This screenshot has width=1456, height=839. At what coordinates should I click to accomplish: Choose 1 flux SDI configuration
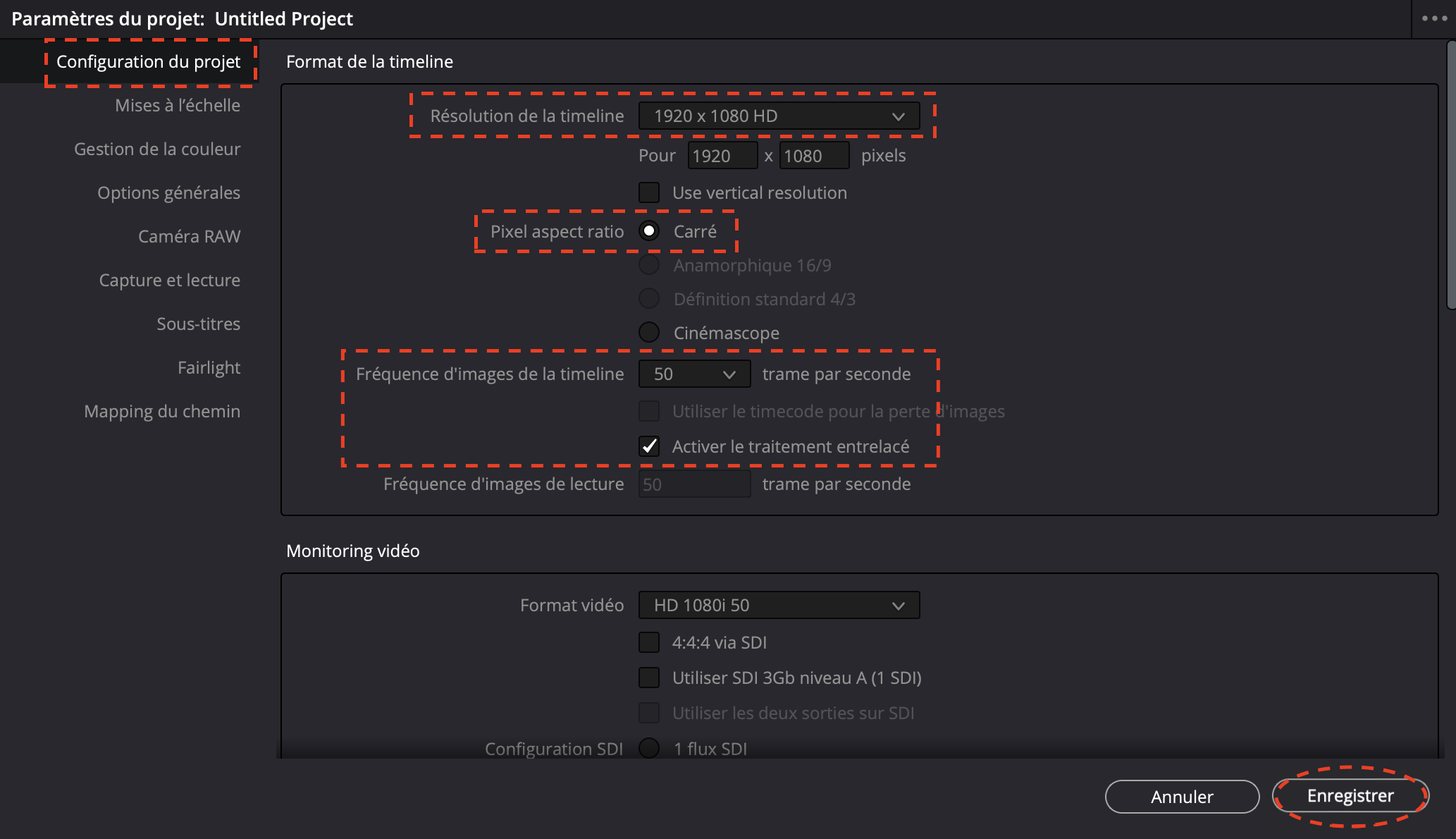tap(649, 748)
